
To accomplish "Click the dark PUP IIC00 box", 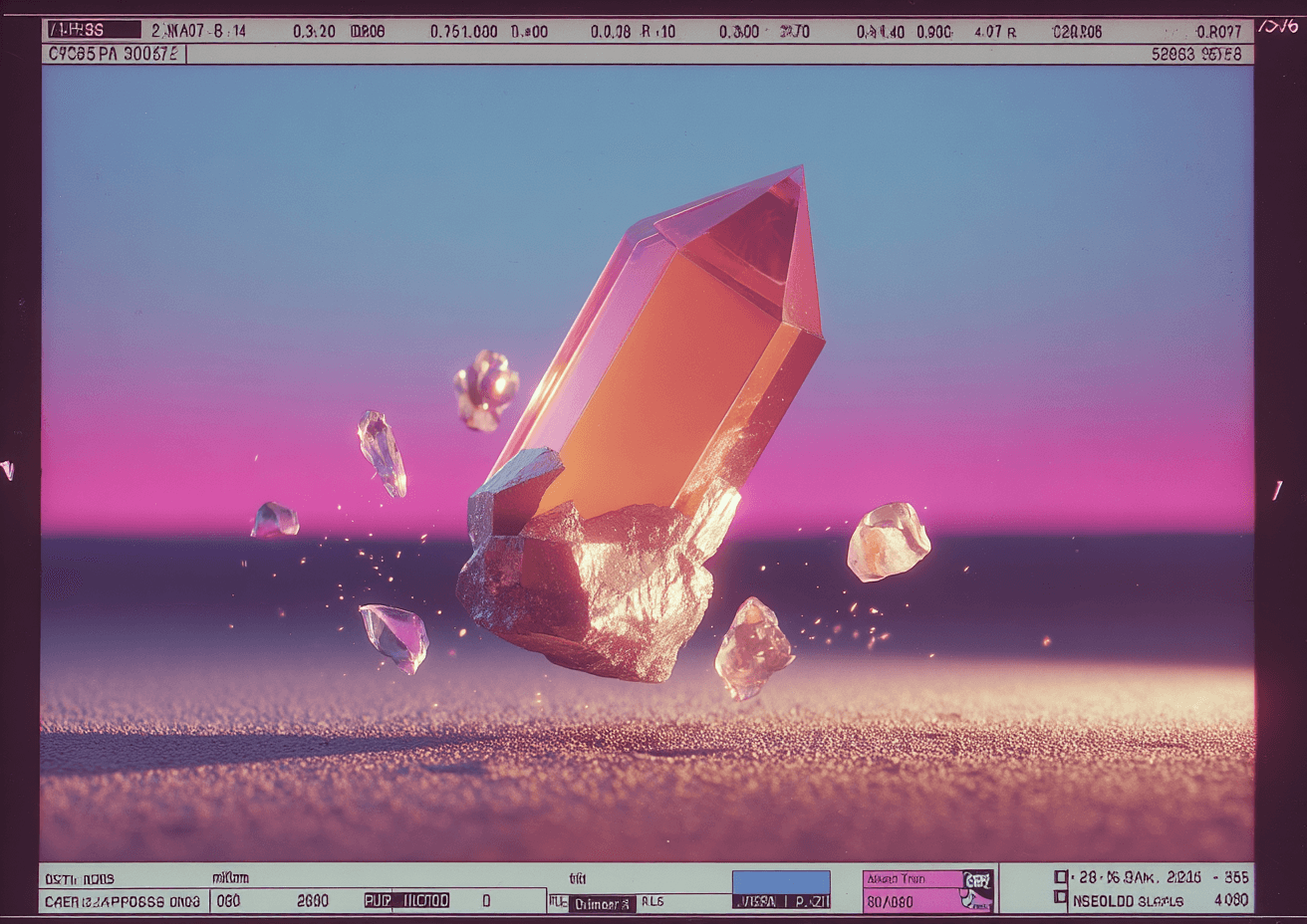I will (406, 900).
